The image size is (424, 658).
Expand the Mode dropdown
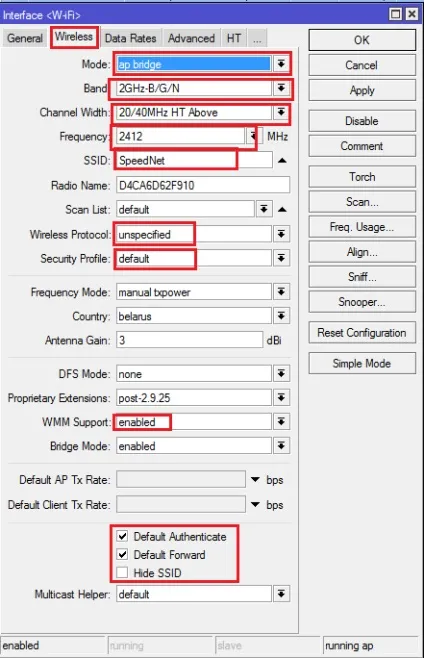pyautogui.click(x=281, y=64)
